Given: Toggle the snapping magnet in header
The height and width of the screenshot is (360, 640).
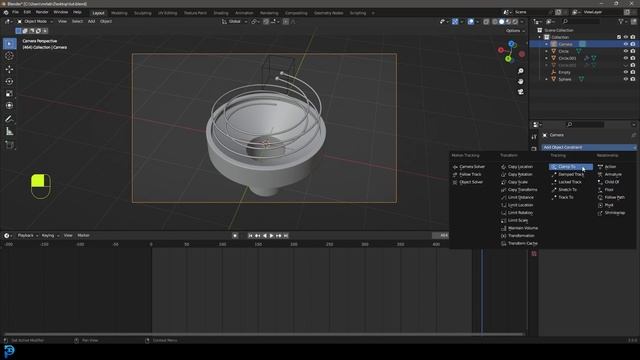Looking at the screenshot, I should pyautogui.click(x=266, y=21).
